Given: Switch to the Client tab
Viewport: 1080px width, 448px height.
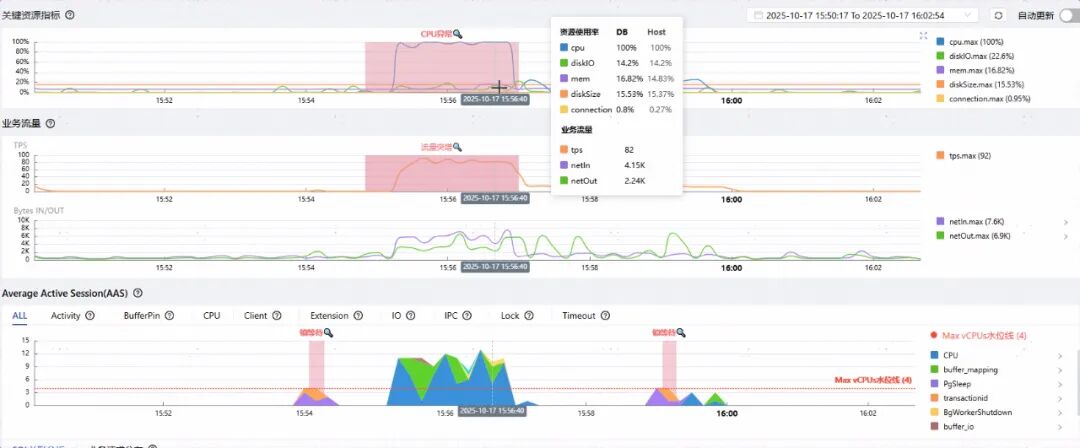Looking at the screenshot, I should pos(256,316).
